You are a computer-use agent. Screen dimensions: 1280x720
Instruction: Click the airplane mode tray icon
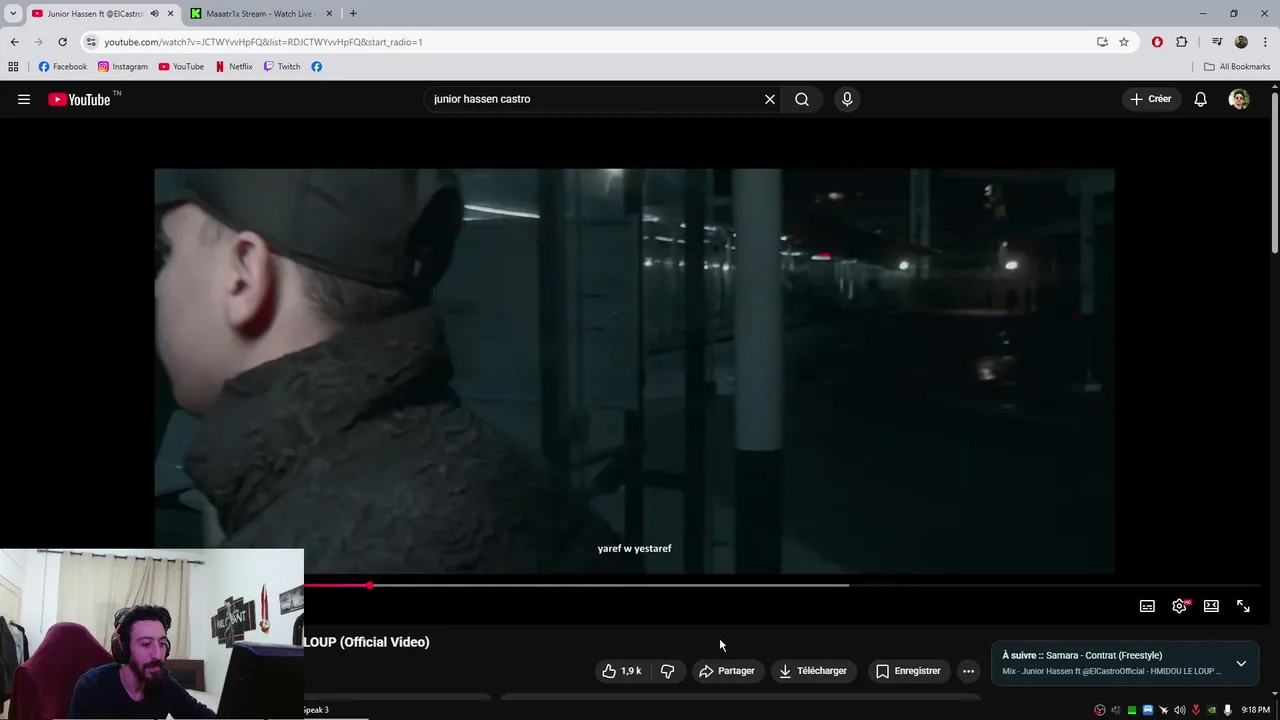tap(1163, 710)
